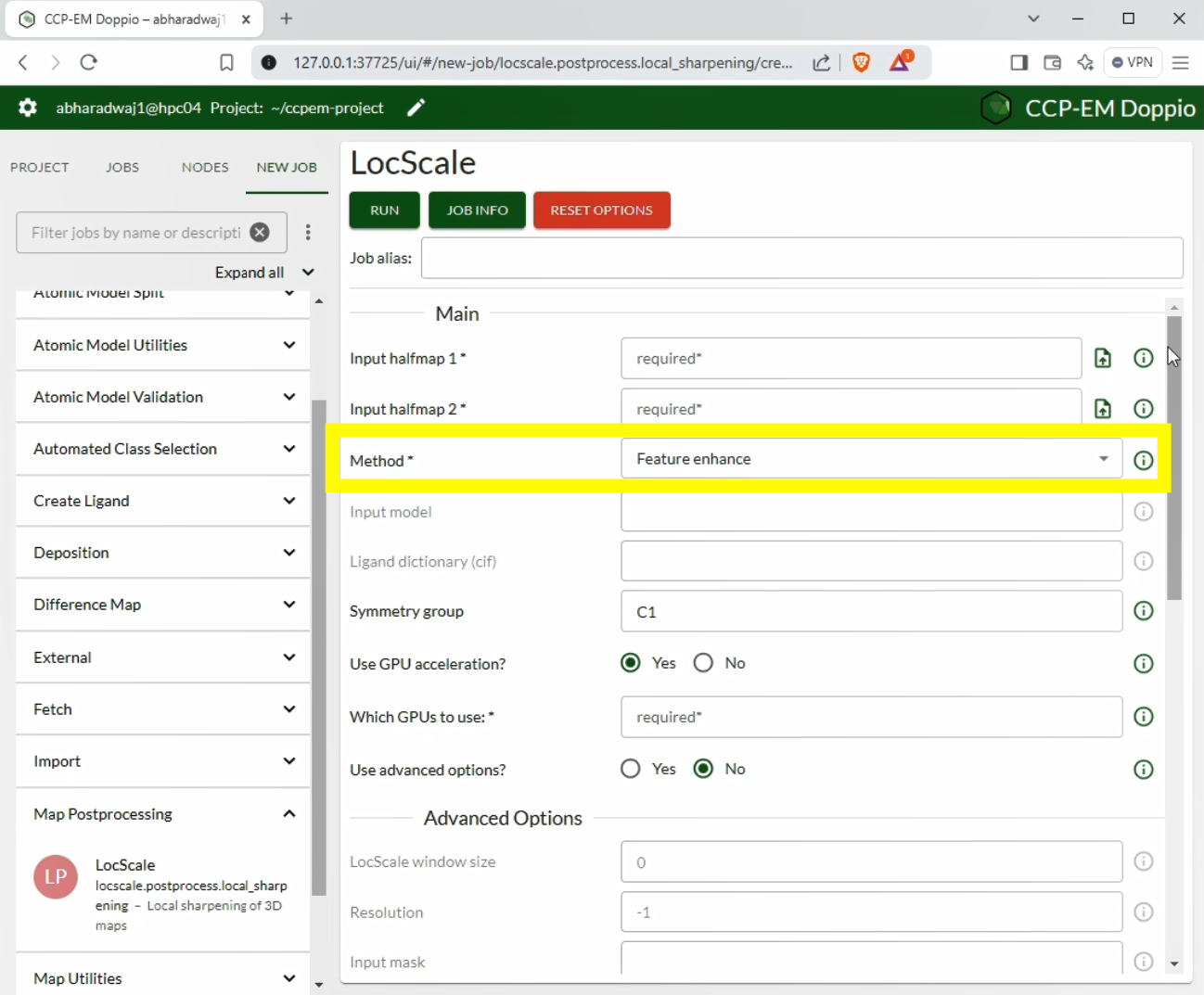Open the Method dropdown showing Feature enhance
The width and height of the screenshot is (1204, 995).
click(871, 459)
